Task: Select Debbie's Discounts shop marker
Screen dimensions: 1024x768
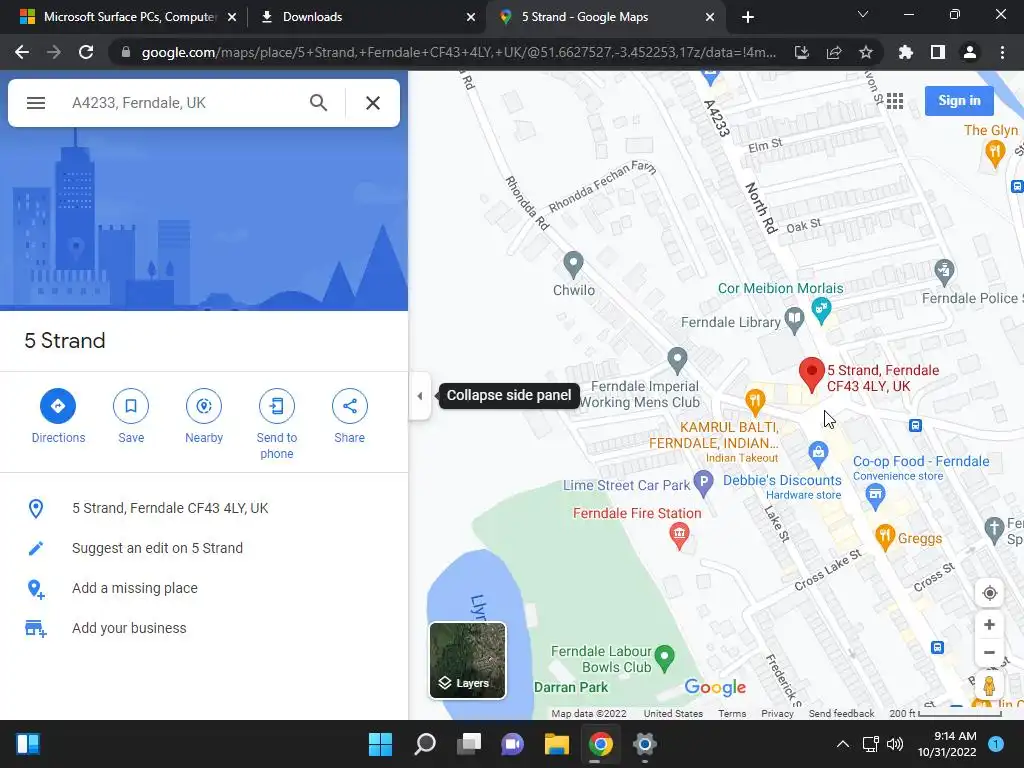Action: 818,453
